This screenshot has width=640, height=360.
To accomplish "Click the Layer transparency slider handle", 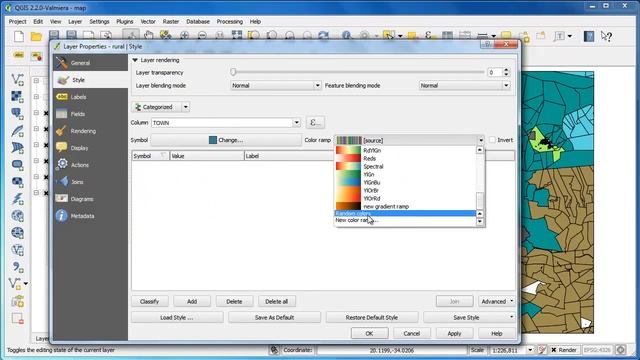I will point(233,72).
